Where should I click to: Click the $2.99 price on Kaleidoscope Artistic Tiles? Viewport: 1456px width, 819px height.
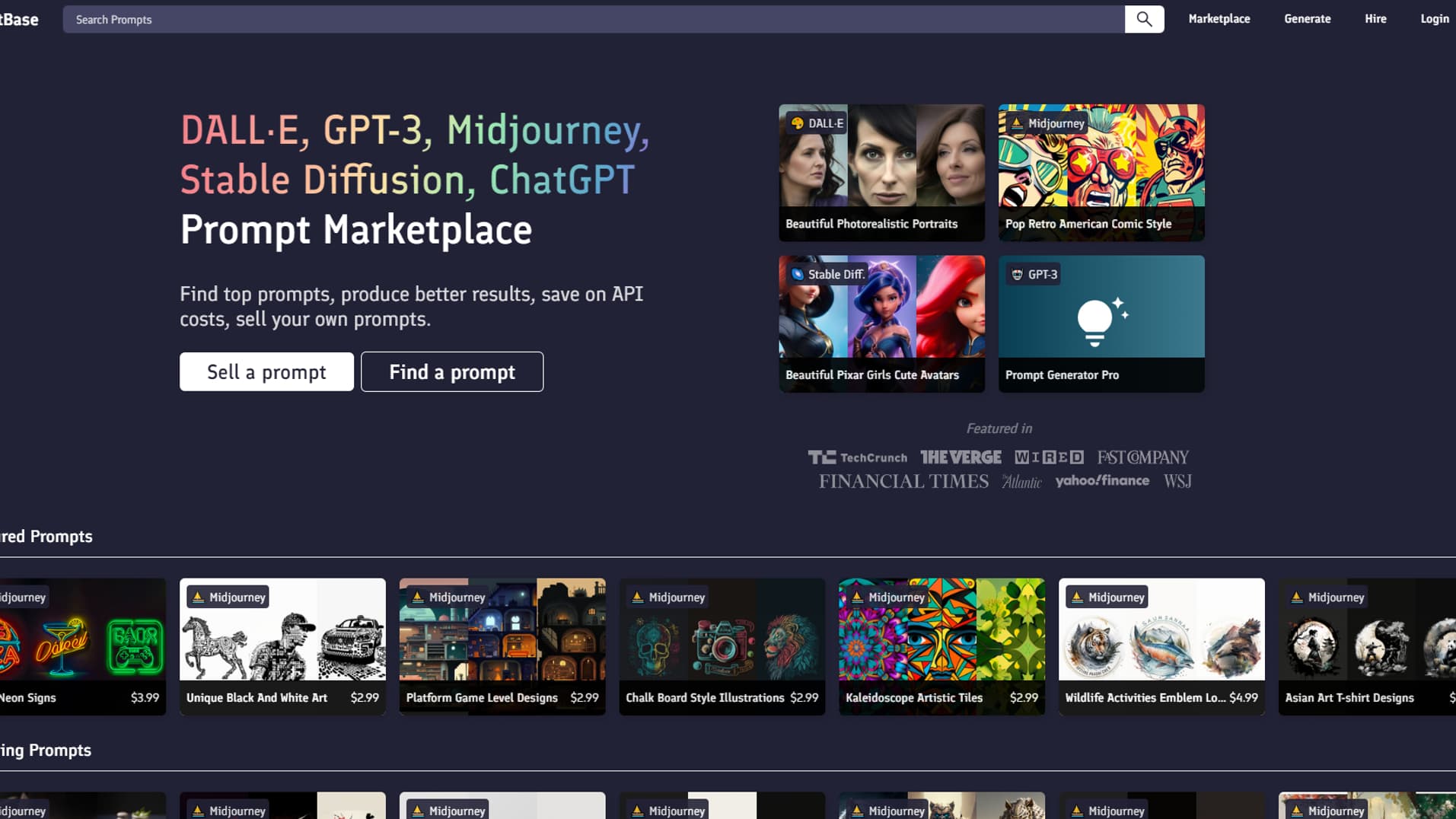1024,698
